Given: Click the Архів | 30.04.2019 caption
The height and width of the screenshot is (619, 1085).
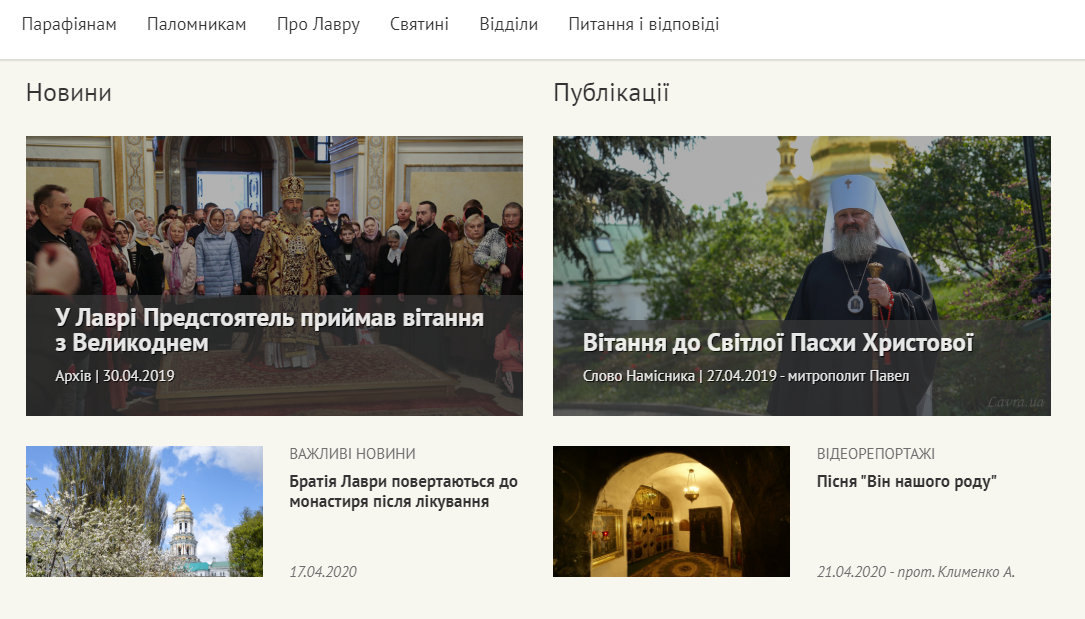Looking at the screenshot, I should [x=115, y=376].
